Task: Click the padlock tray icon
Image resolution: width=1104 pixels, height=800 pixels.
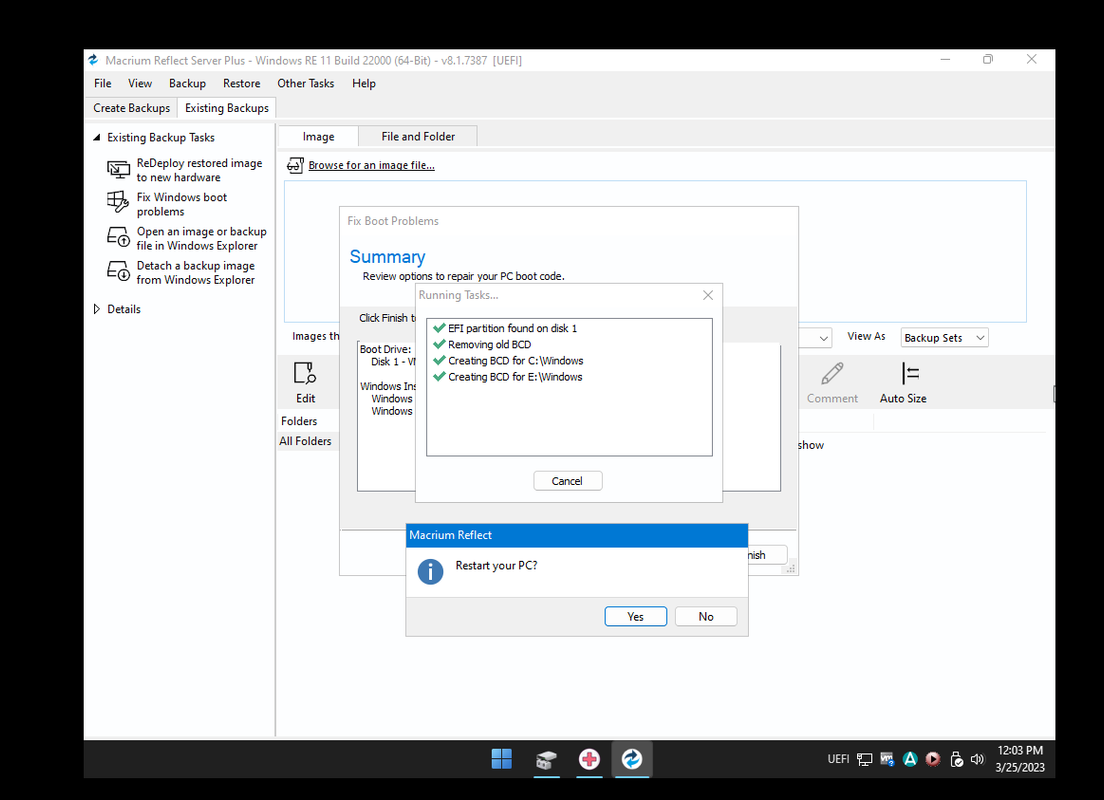Action: tap(956, 759)
